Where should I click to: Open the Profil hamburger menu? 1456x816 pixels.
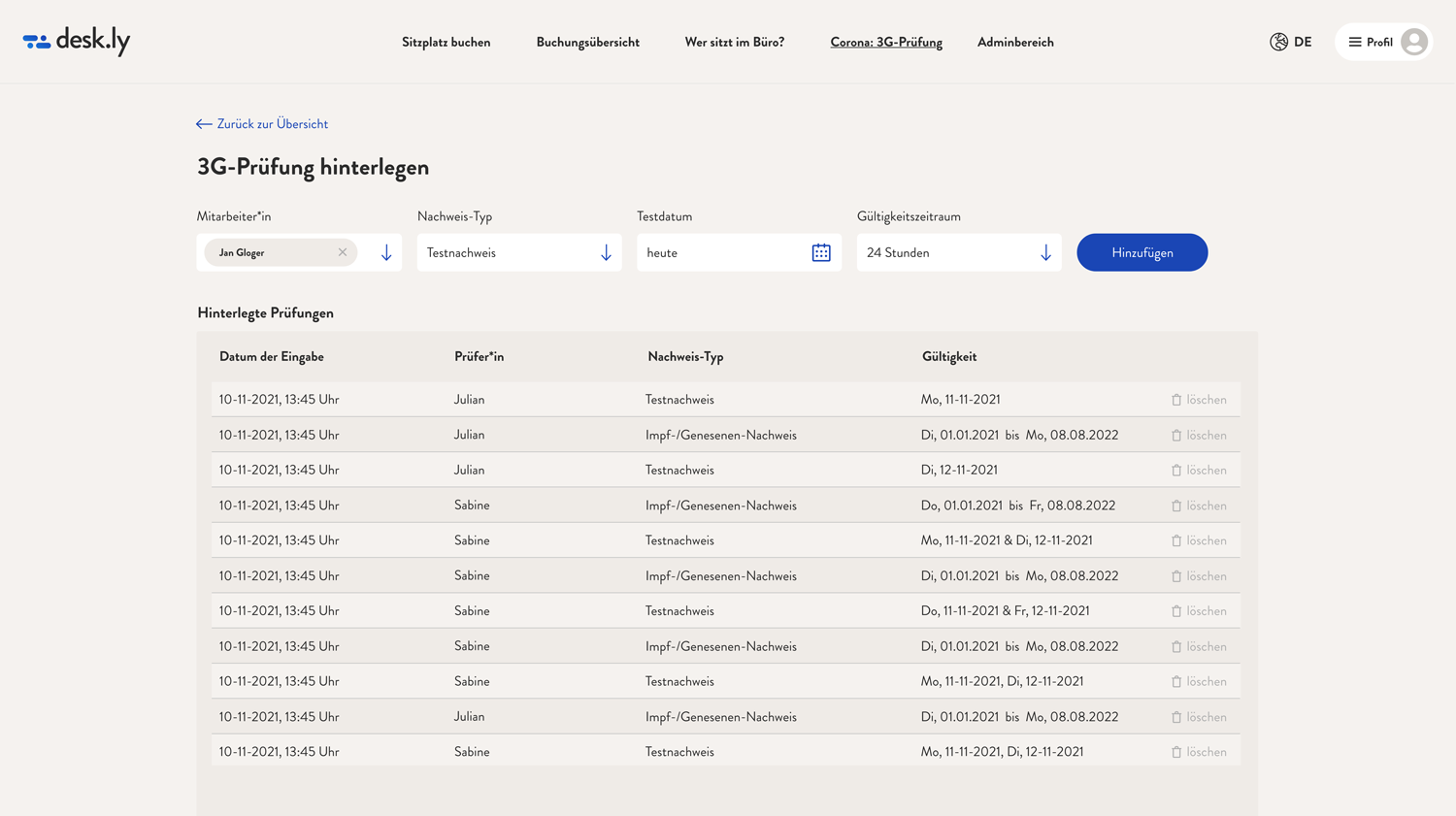(x=1355, y=42)
